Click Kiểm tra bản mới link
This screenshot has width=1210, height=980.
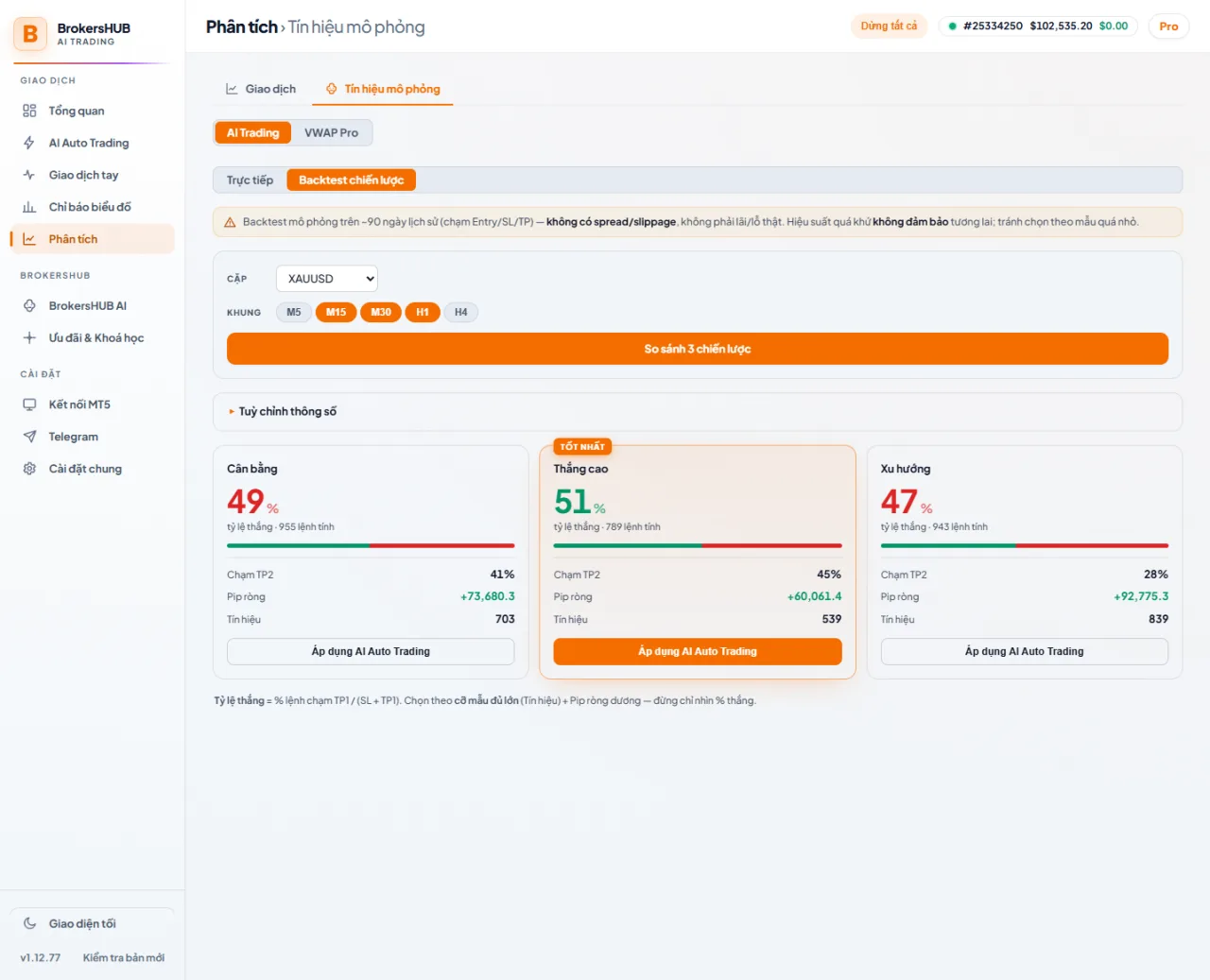(124, 957)
